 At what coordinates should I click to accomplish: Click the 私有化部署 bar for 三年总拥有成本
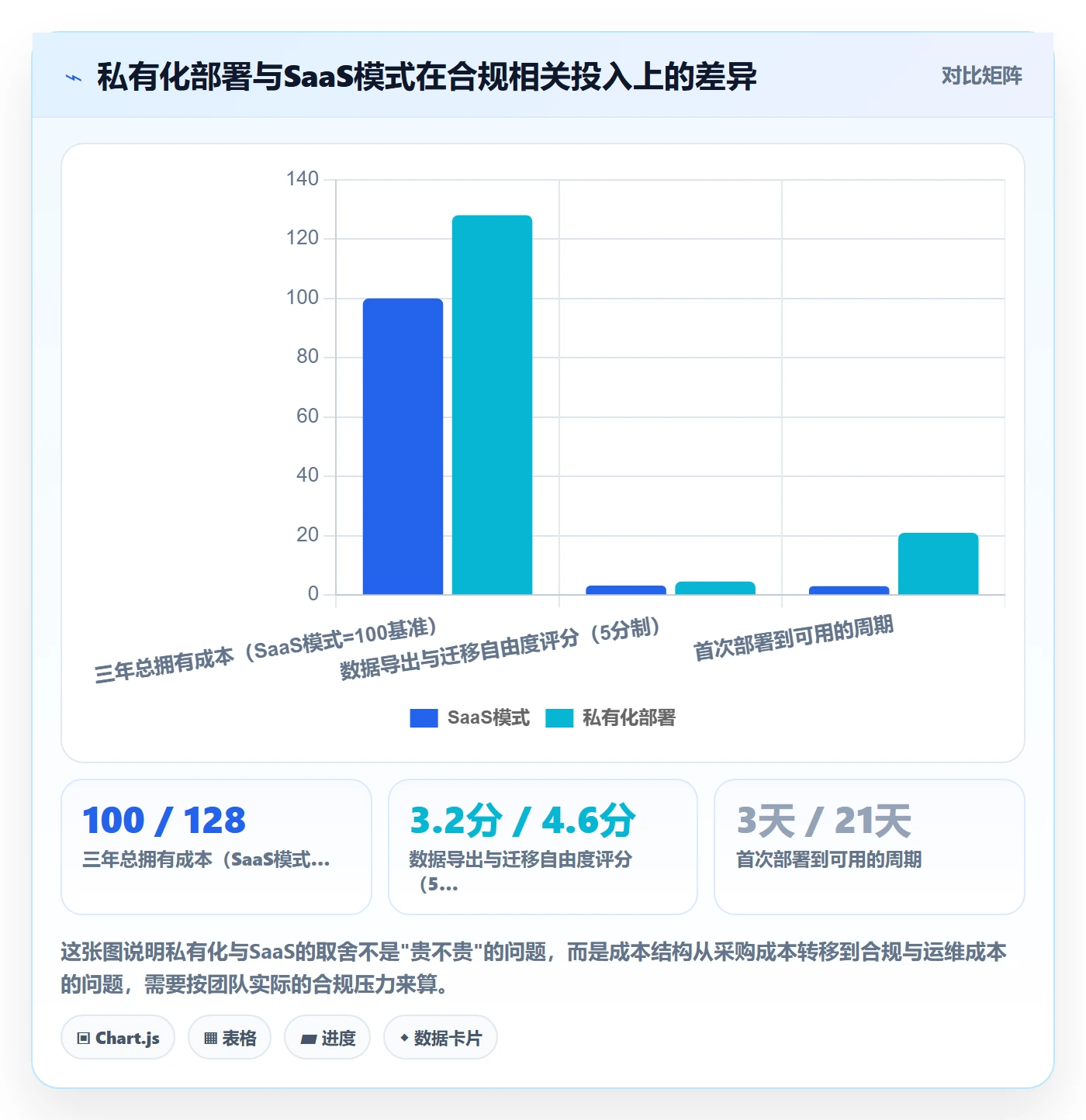492,405
